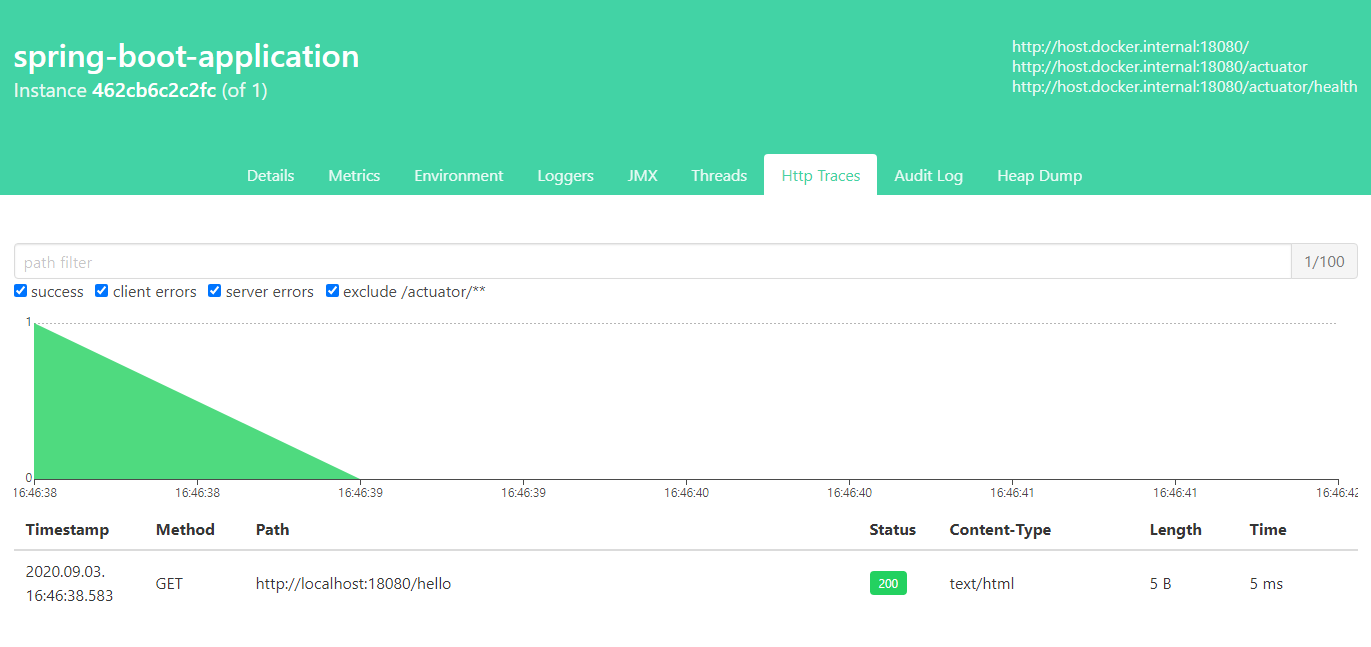Click the spring-boot-application title
Viewport: 1371px width, 647px height.
click(x=186, y=56)
